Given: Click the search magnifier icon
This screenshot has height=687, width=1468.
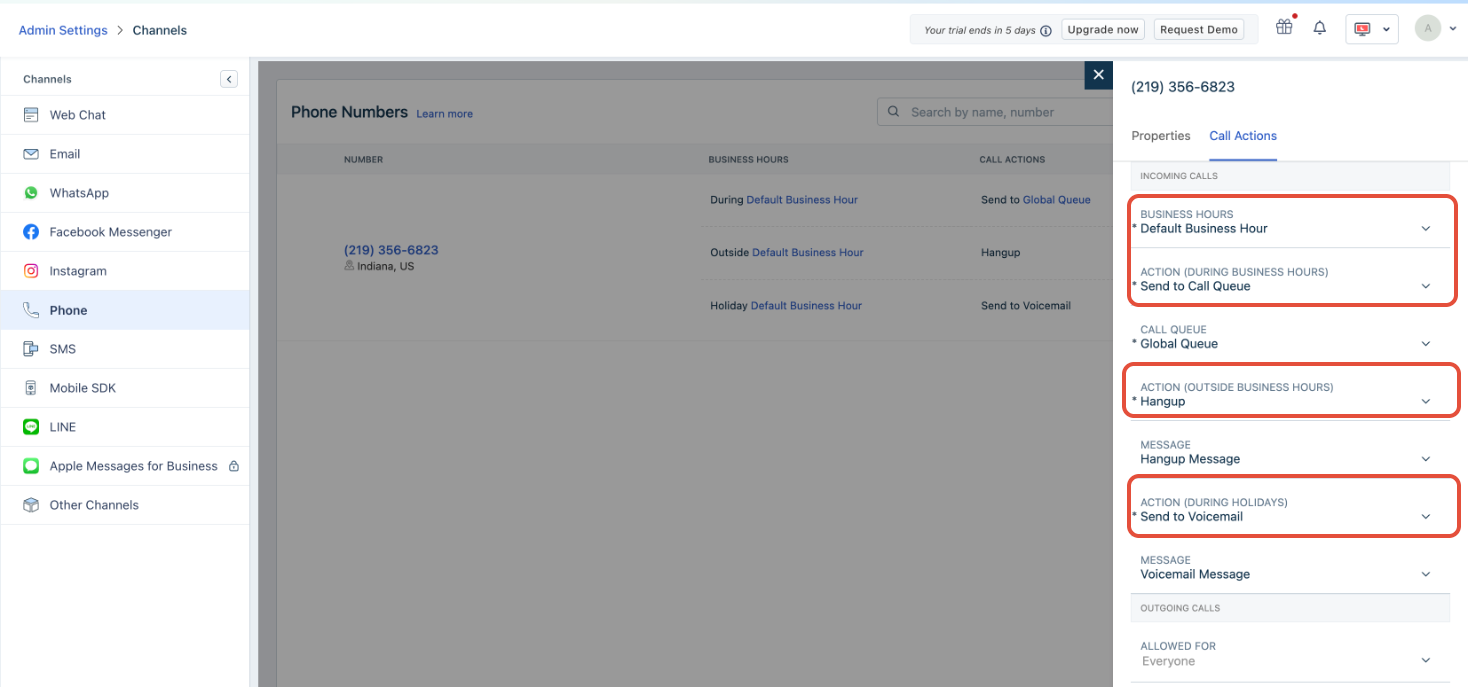Looking at the screenshot, I should (x=892, y=112).
